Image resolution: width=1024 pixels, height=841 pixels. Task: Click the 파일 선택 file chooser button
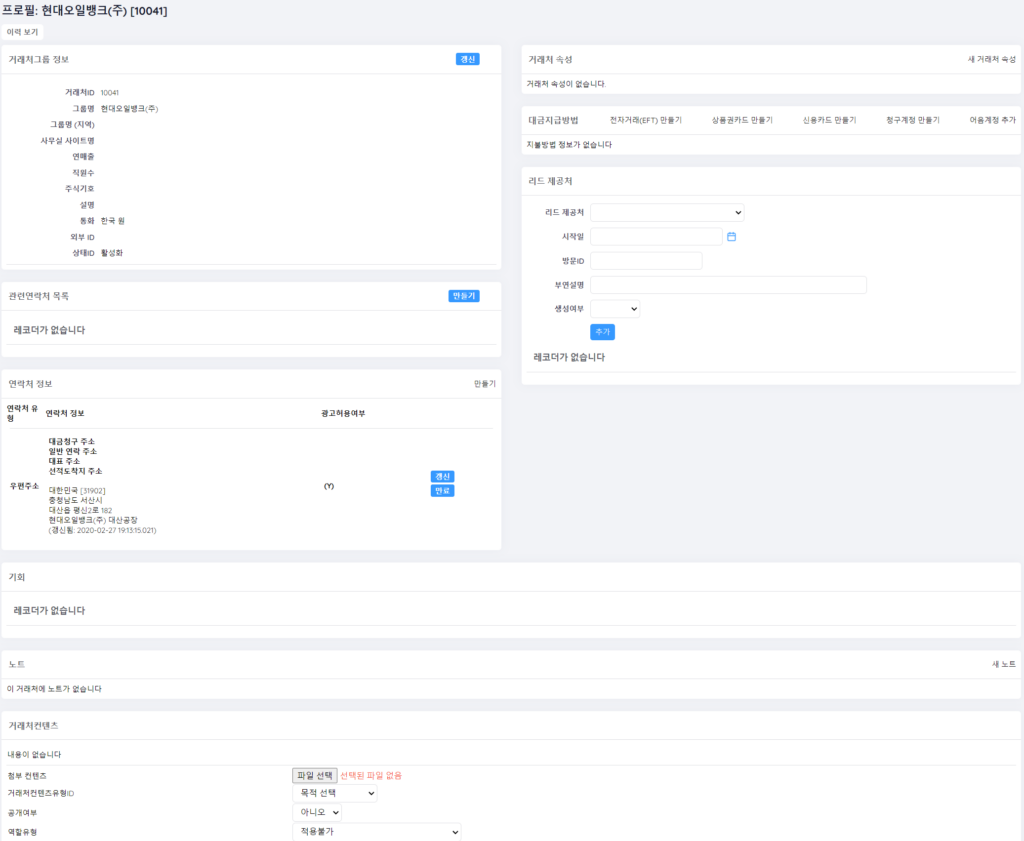pos(314,775)
